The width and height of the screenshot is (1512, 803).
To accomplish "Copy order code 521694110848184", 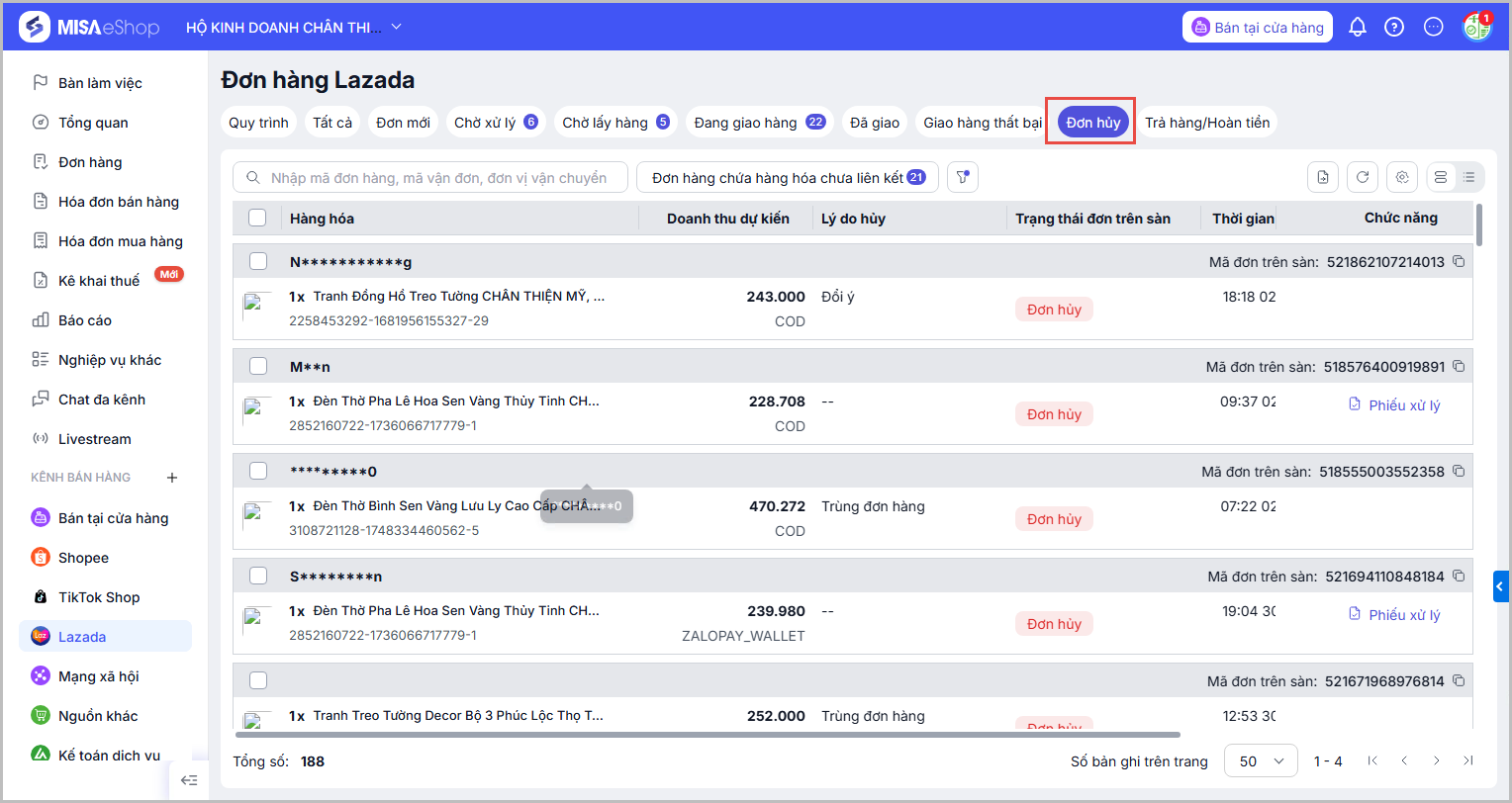I will [x=1458, y=577].
